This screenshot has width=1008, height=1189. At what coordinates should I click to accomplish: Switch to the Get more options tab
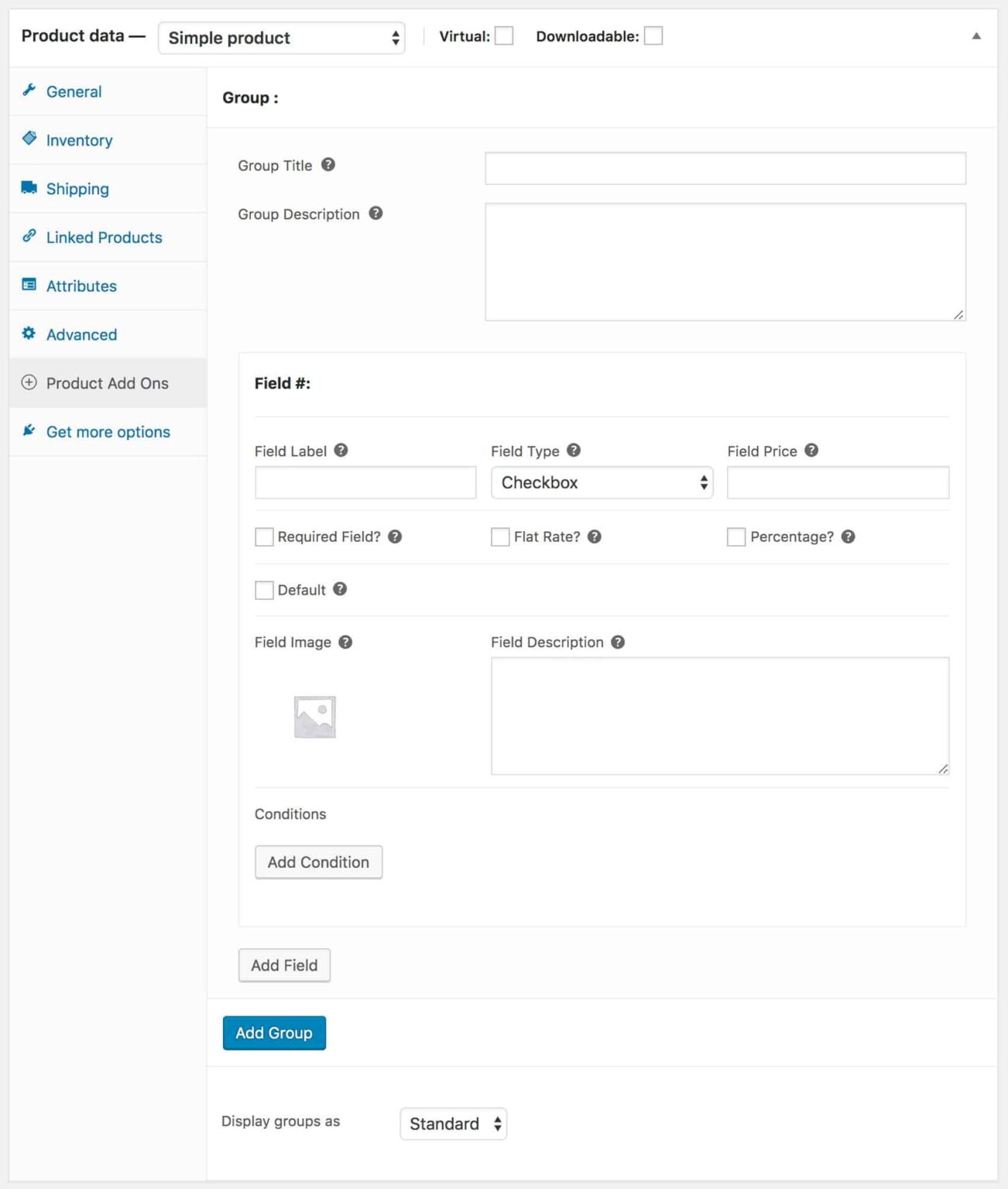(108, 431)
